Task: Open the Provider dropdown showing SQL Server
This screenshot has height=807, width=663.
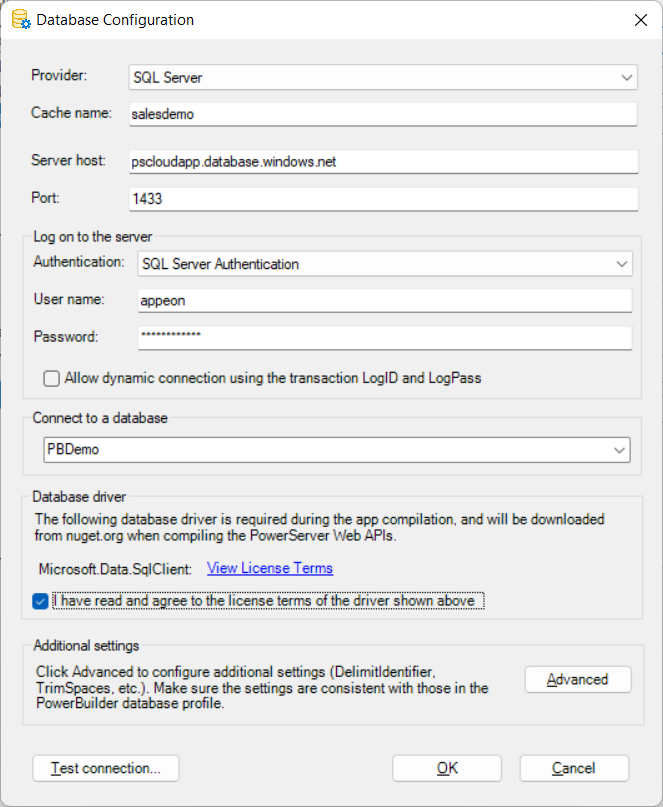Action: (x=382, y=77)
